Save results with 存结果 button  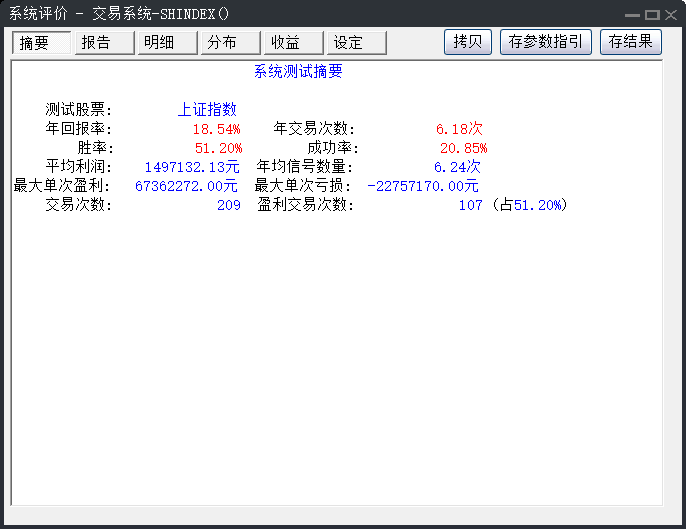631,42
